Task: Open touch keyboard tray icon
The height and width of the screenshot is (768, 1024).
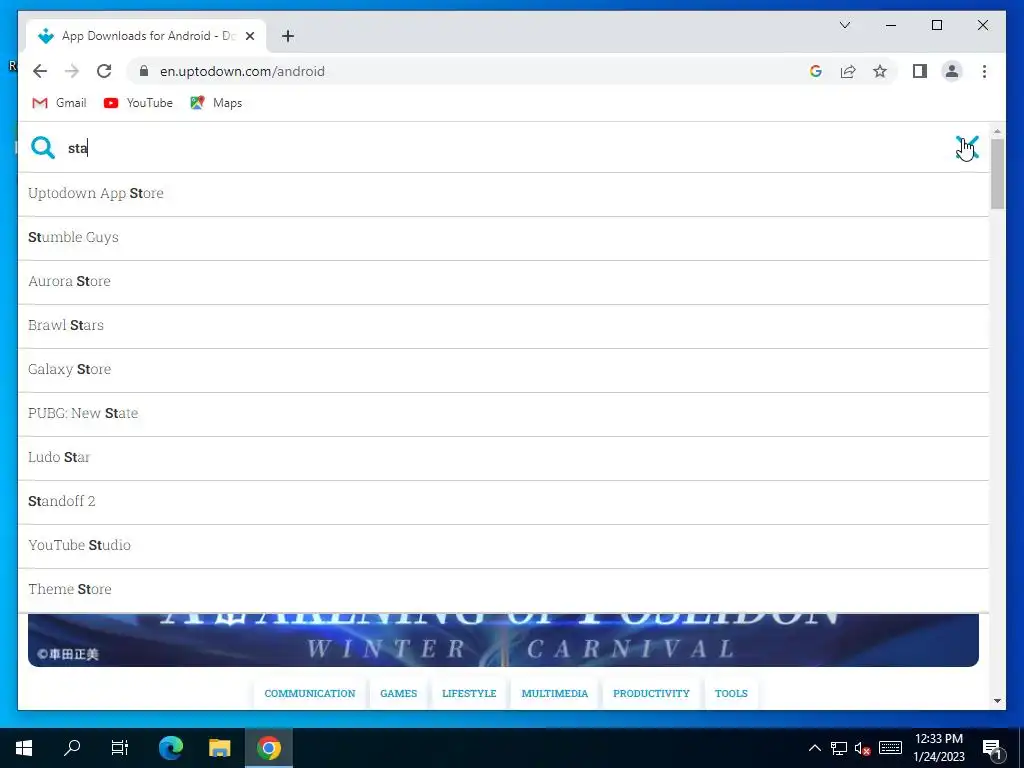Action: (x=890, y=748)
